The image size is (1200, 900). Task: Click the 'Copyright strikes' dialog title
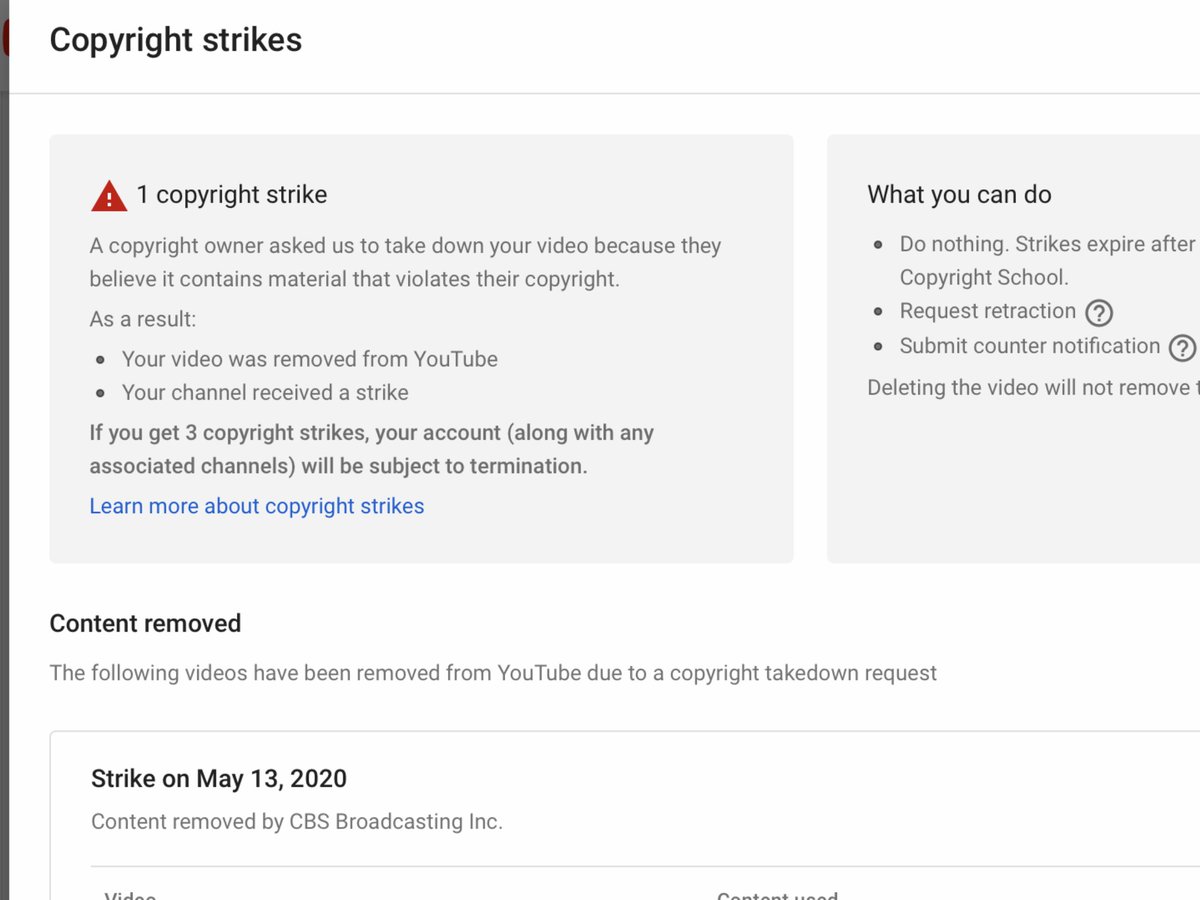(x=176, y=40)
